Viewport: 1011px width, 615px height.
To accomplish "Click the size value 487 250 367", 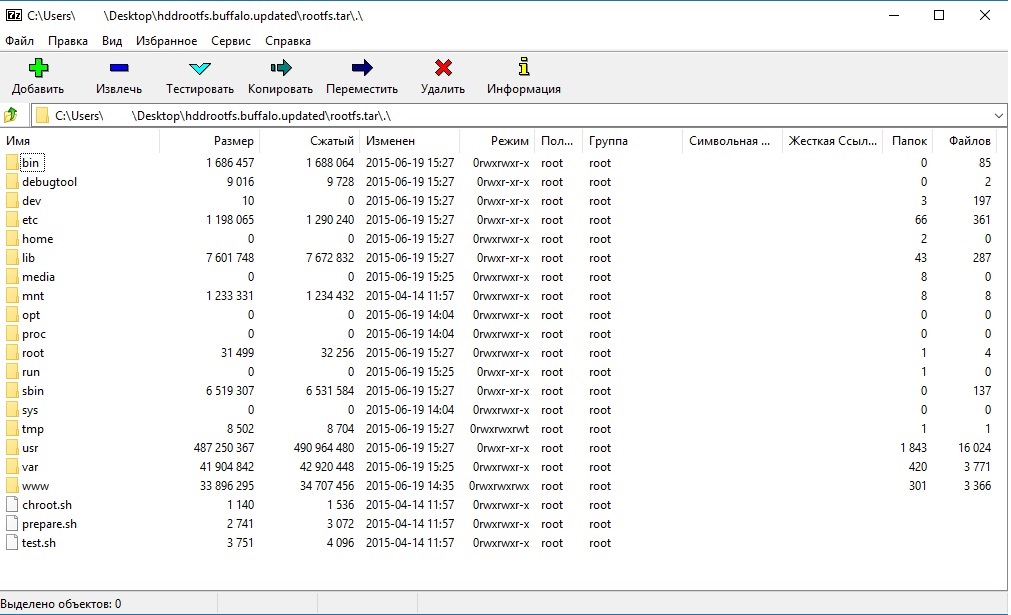I will tap(224, 448).
